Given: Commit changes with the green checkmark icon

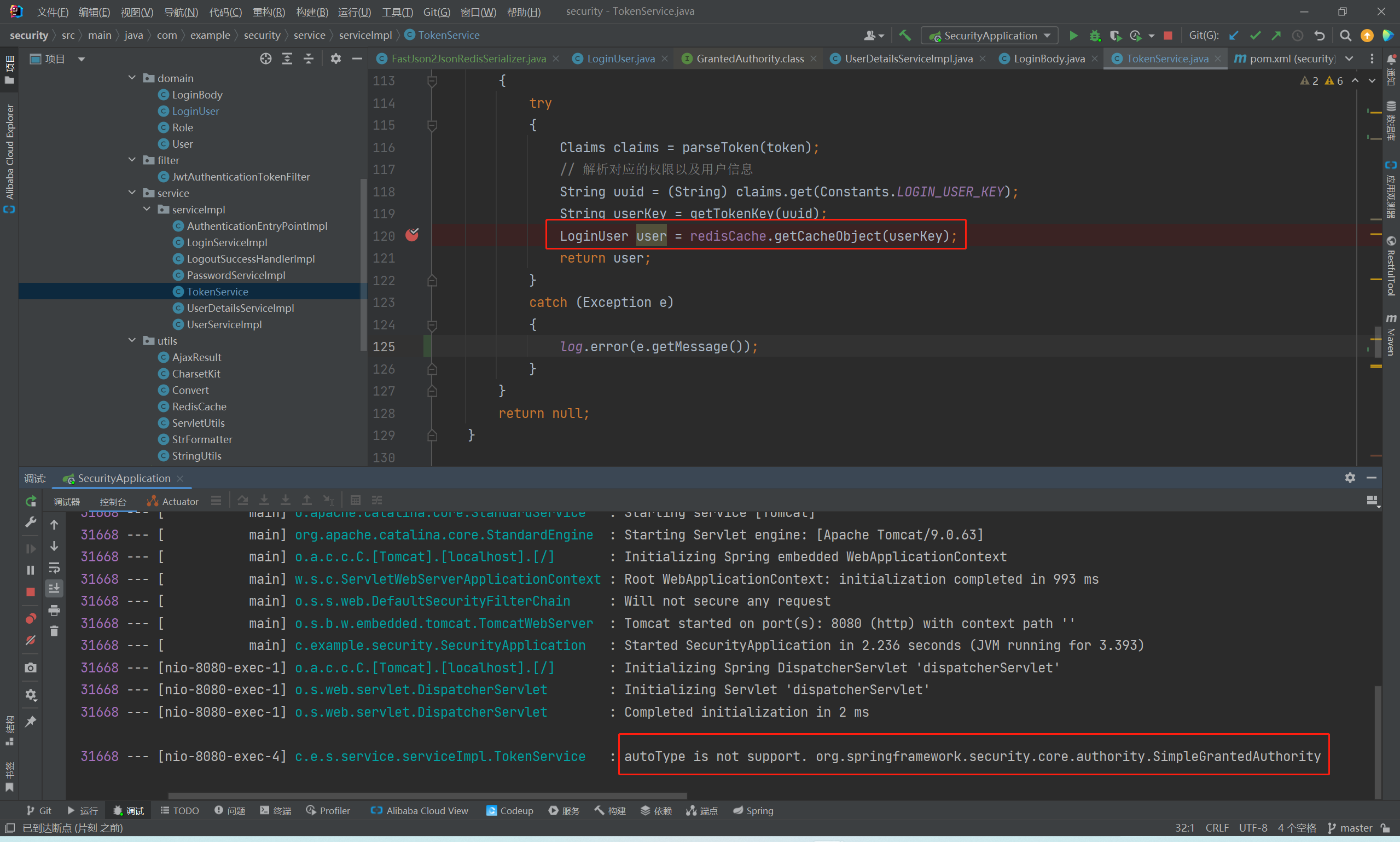Looking at the screenshot, I should coord(1255,36).
